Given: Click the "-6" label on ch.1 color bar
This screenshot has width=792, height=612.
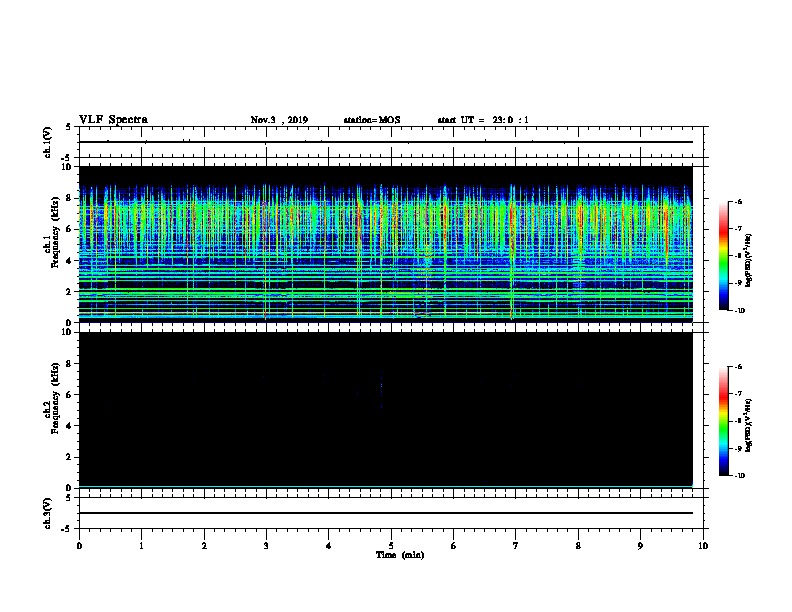Looking at the screenshot, I should (738, 201).
